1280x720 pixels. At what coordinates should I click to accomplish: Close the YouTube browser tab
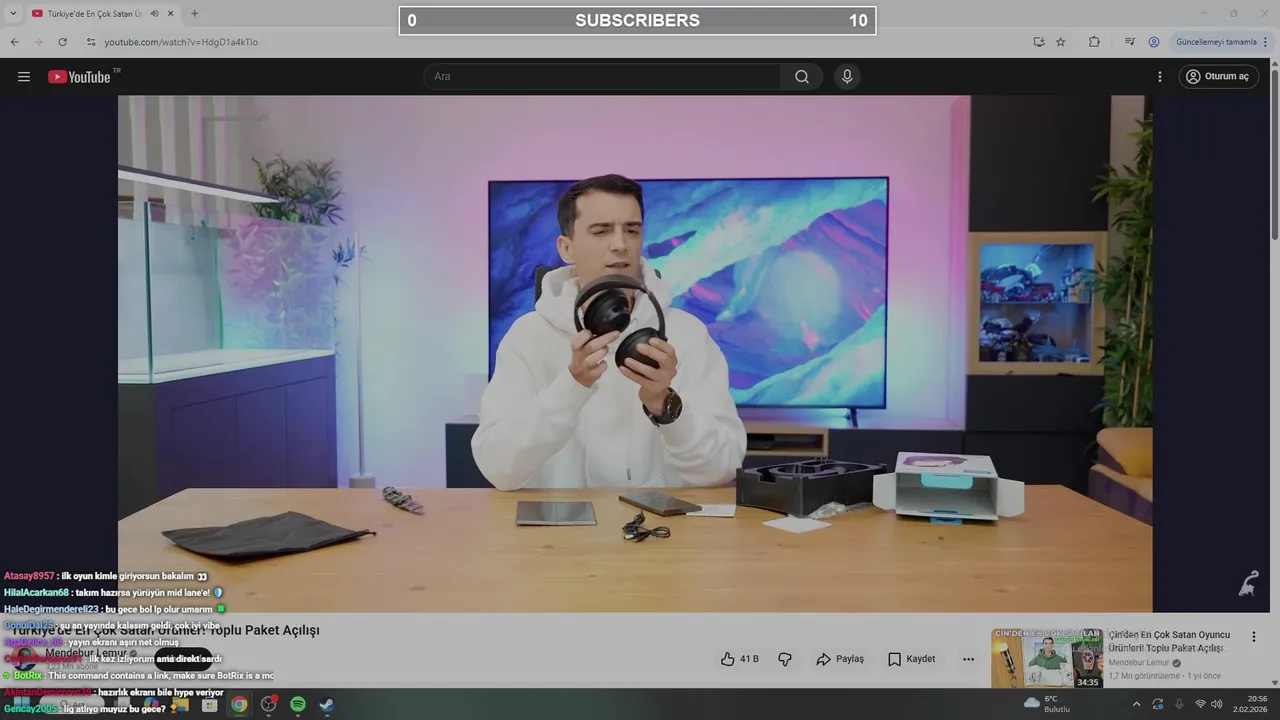pos(171,14)
